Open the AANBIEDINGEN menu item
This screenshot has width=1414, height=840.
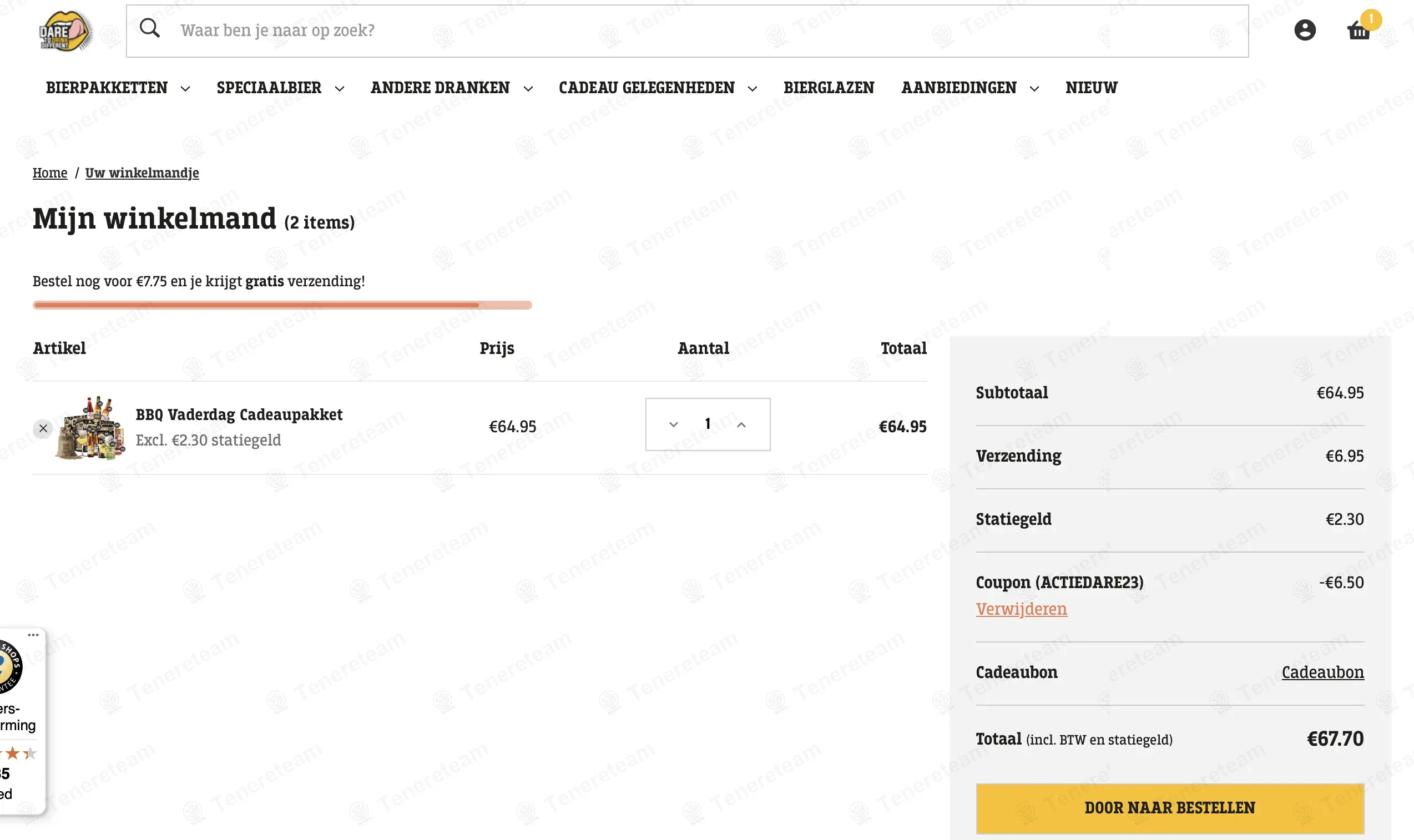(x=959, y=88)
